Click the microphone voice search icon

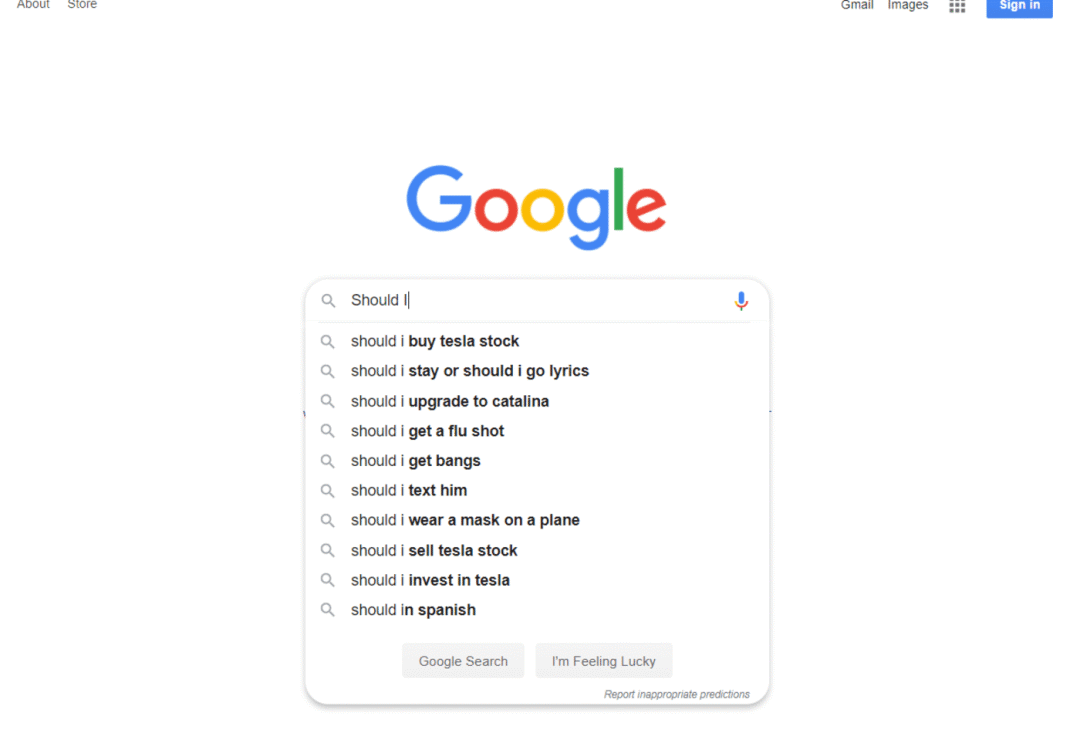pyautogui.click(x=740, y=301)
